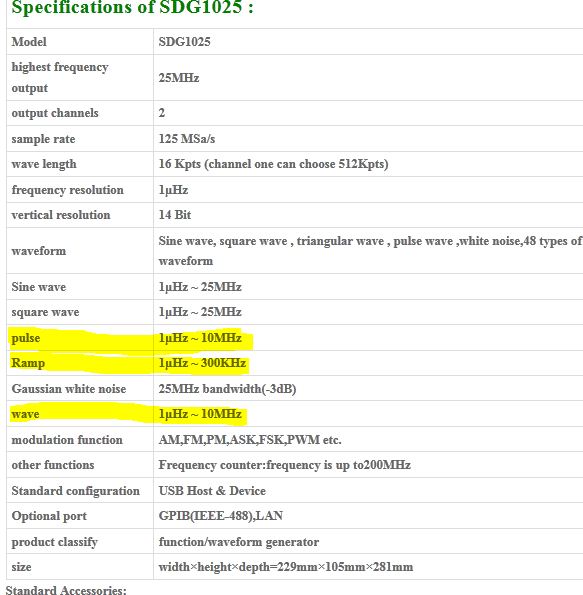
Task: Click the highlighted pulse label
Action: click(x=26, y=338)
